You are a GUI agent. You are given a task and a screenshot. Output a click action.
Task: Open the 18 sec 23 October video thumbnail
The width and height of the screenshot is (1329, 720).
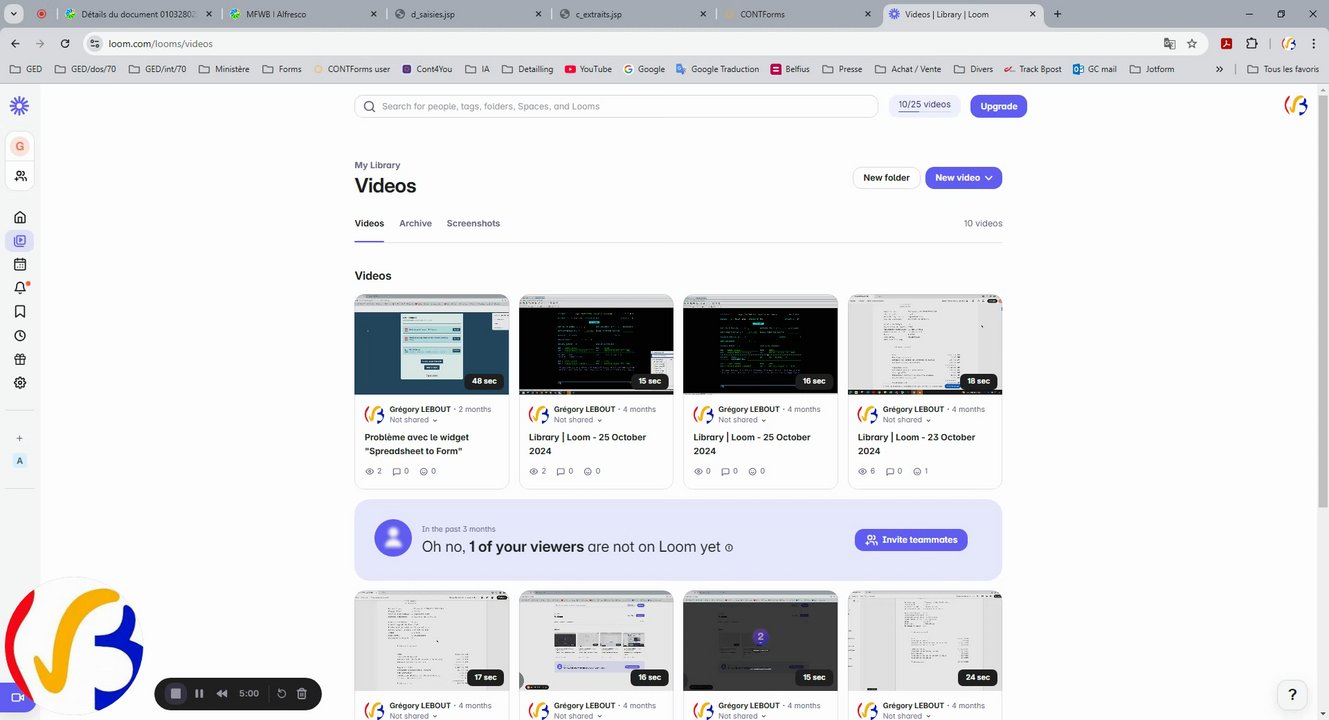pos(925,344)
